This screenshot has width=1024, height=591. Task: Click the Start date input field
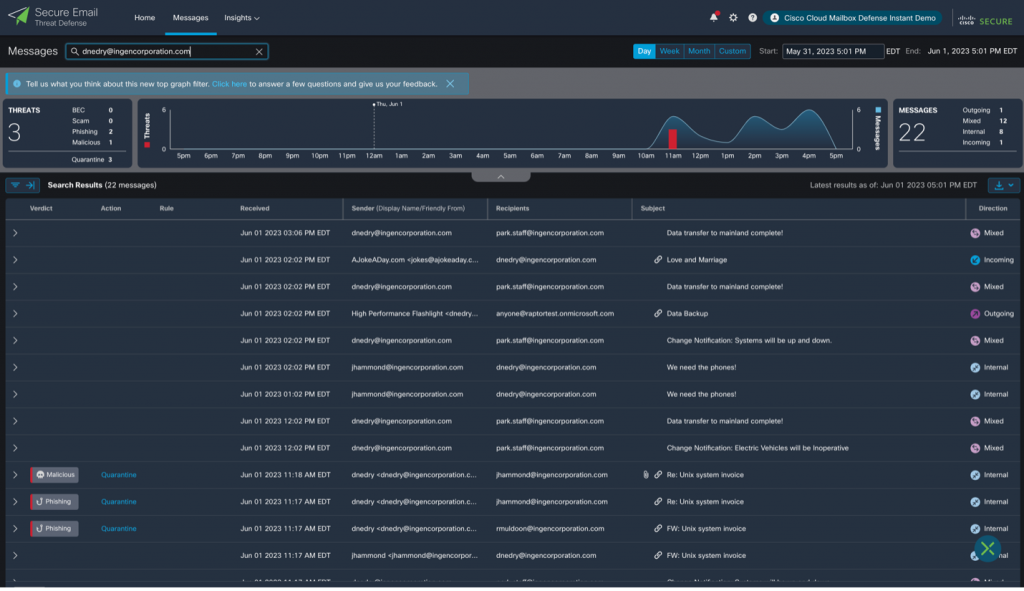pyautogui.click(x=833, y=51)
